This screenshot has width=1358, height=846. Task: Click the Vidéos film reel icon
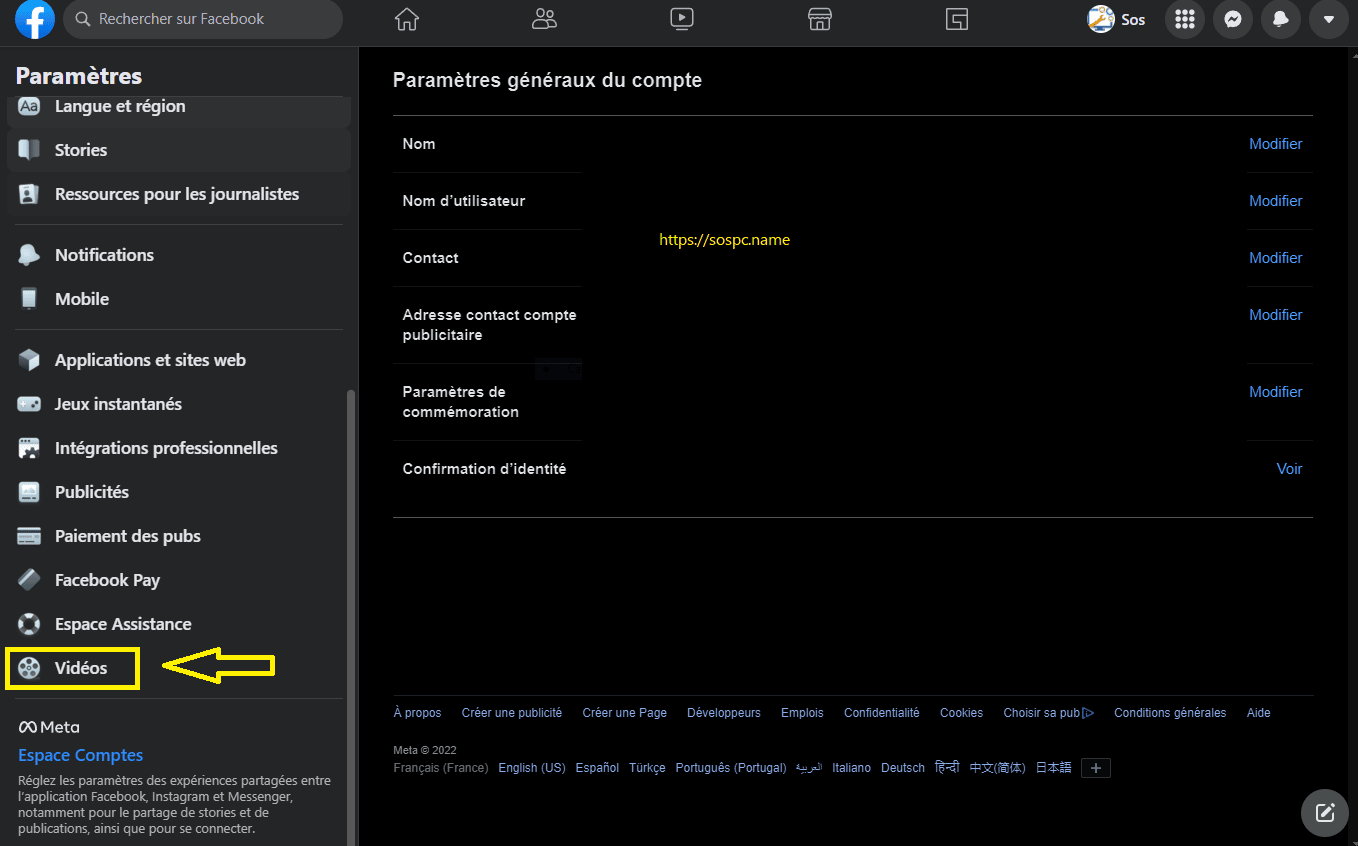(x=29, y=668)
